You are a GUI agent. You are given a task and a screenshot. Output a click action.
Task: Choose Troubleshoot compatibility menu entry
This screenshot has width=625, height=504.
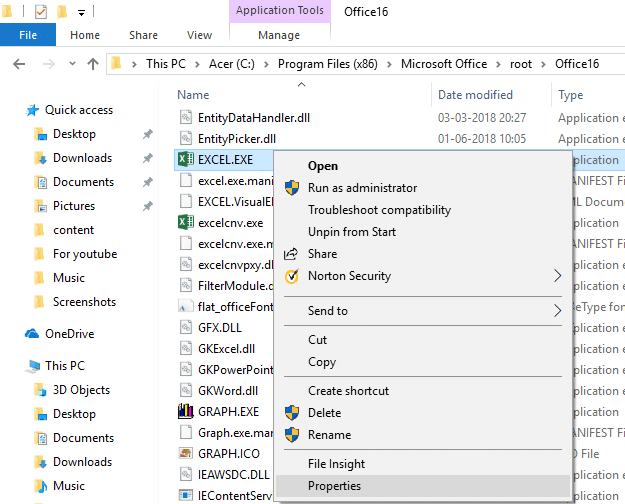click(x=423, y=210)
